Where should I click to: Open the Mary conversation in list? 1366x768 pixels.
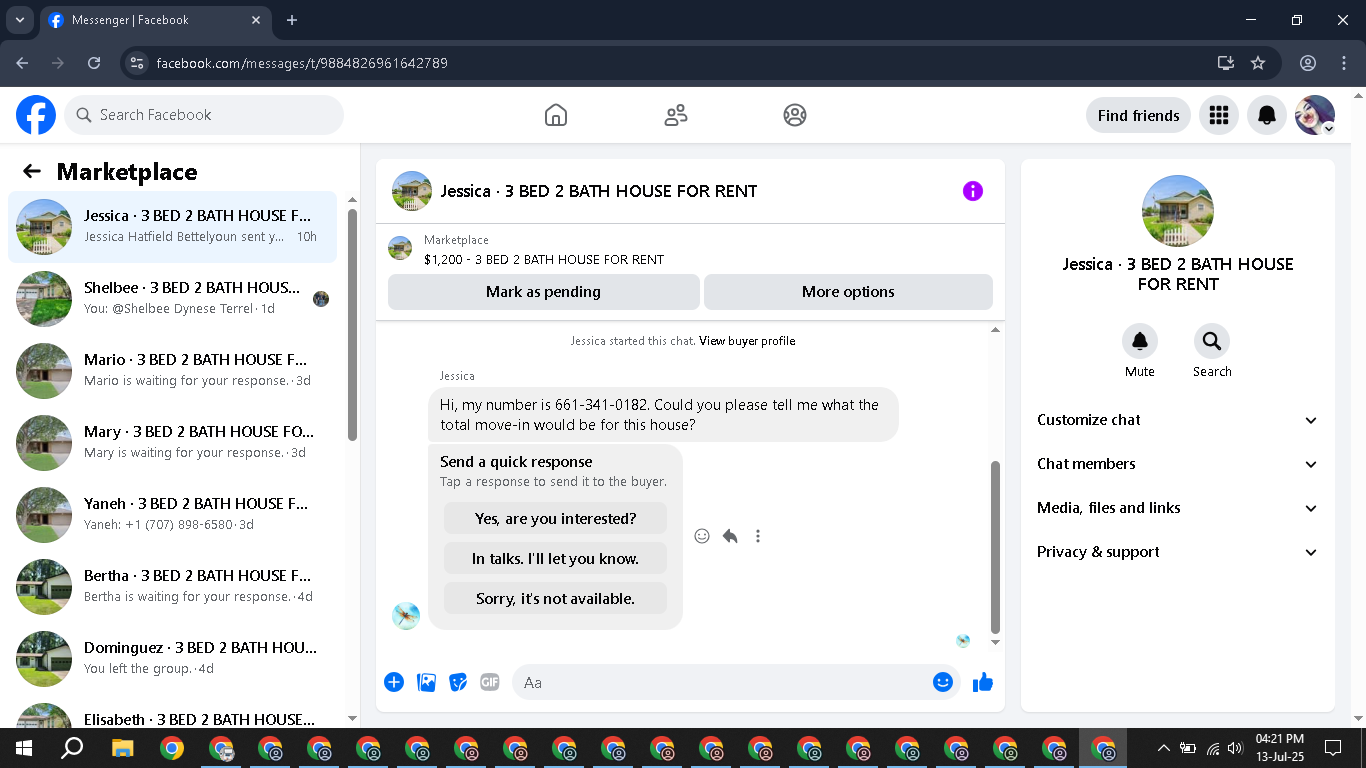click(x=172, y=443)
